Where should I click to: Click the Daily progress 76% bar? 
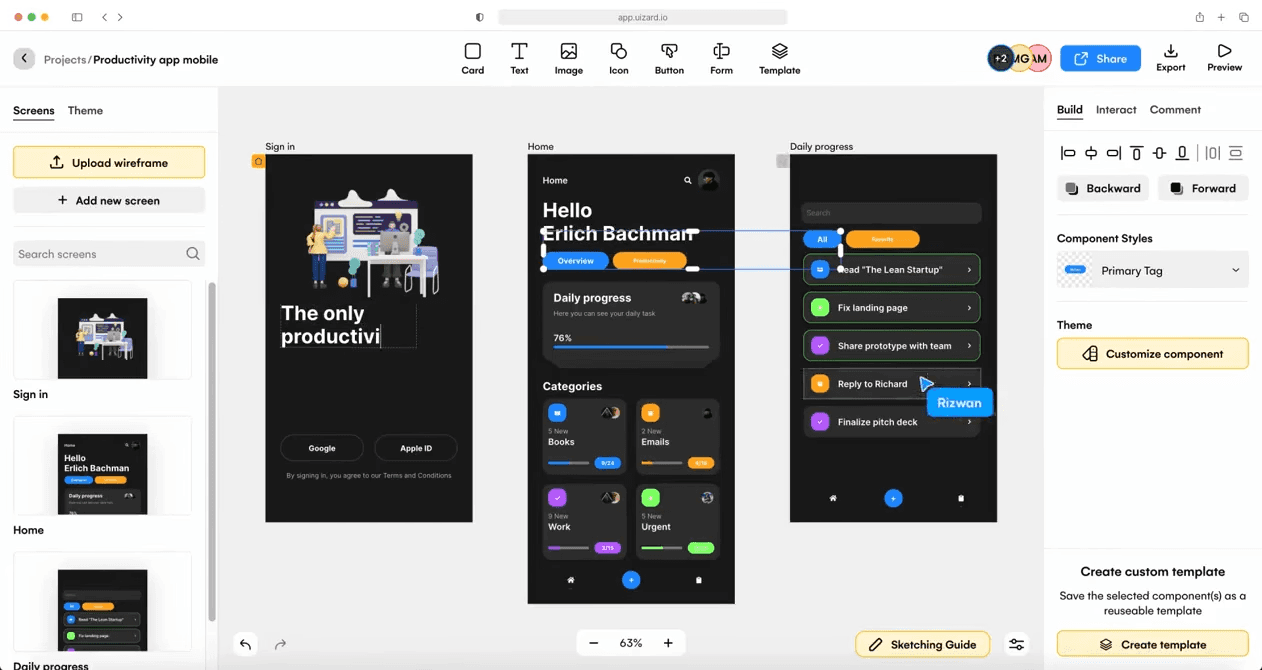631,347
